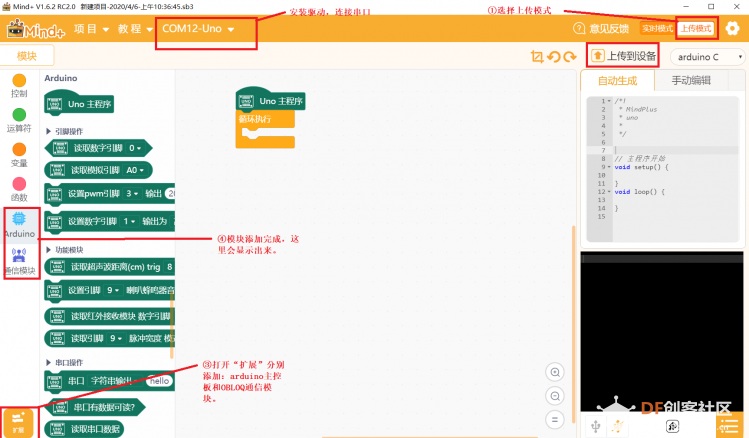Pick the Uno 主程序 block in the palette
The height and width of the screenshot is (438, 749).
[79, 104]
